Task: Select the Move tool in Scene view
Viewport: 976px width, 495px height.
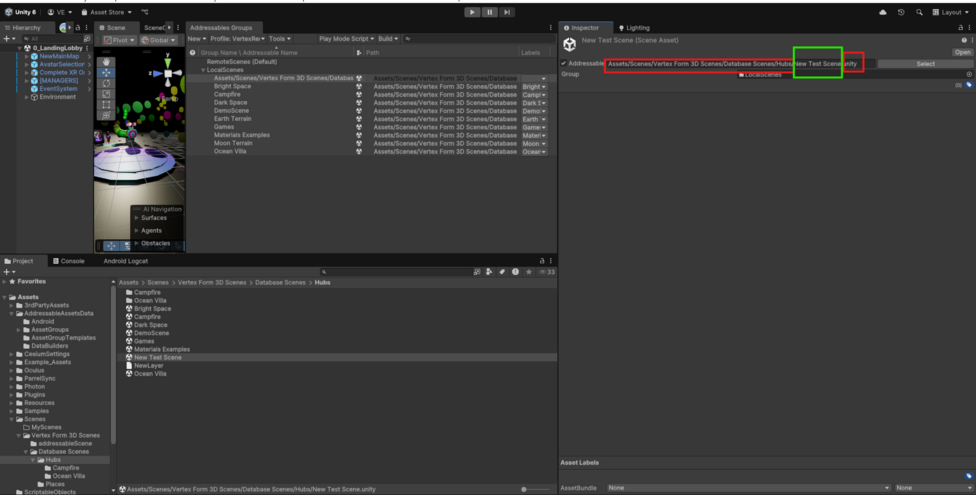Action: click(107, 73)
